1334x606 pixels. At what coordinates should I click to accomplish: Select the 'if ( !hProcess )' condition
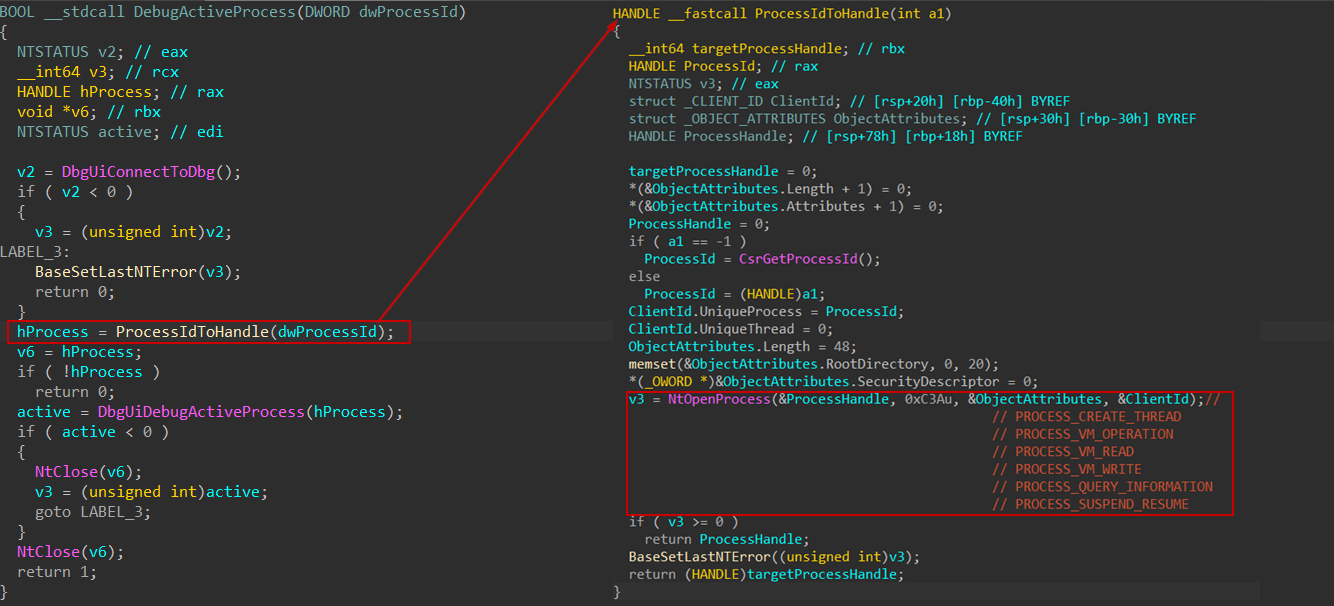88,372
